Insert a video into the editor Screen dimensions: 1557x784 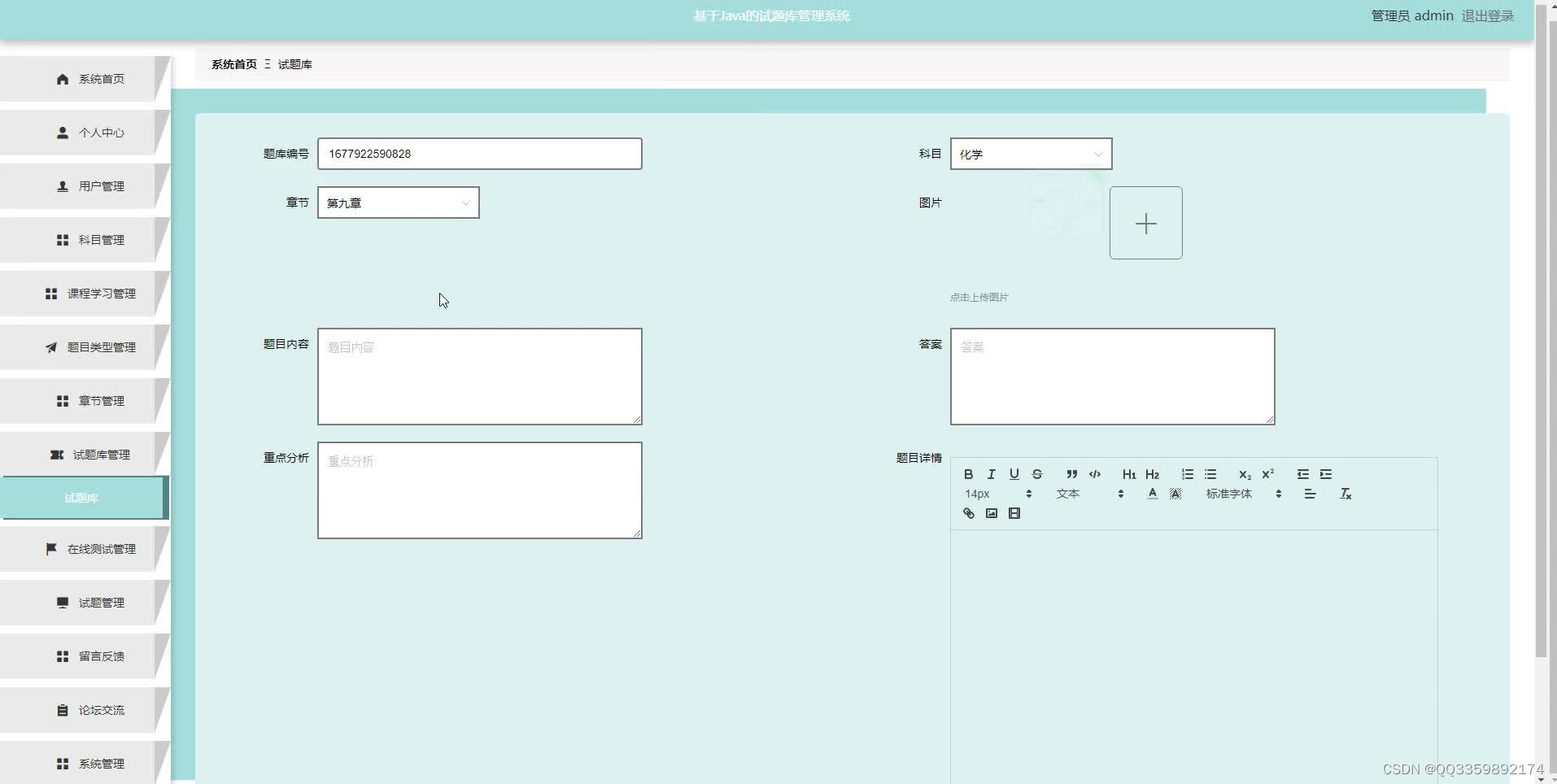coord(1014,513)
